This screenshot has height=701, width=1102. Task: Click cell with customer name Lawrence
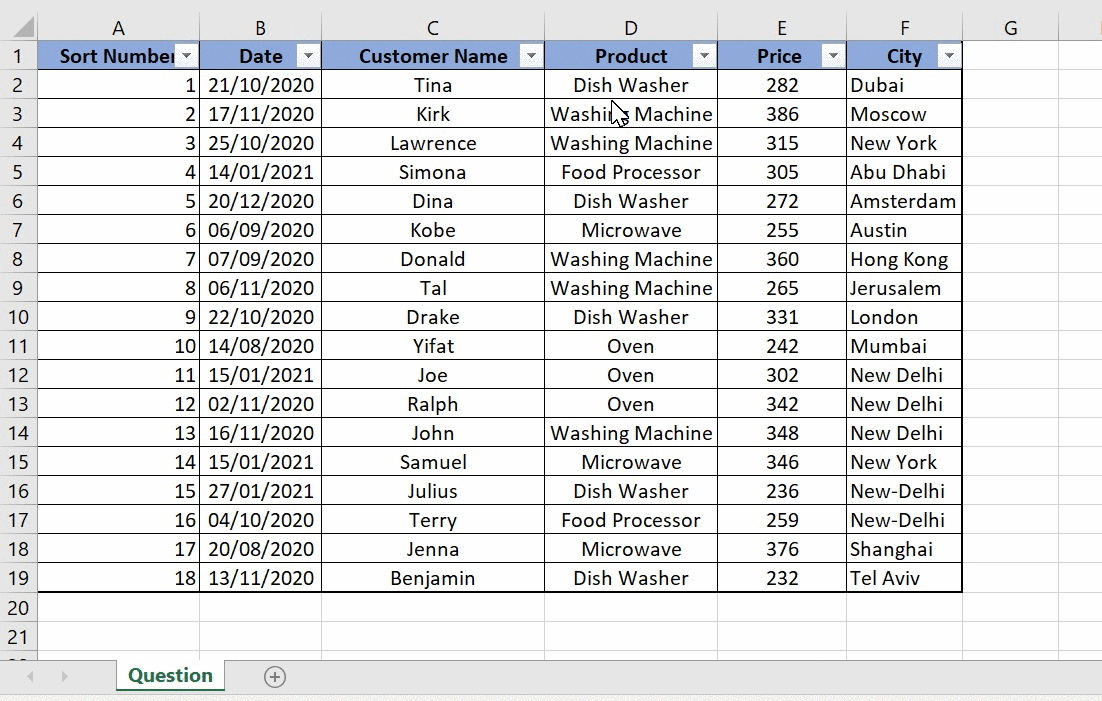pos(432,143)
